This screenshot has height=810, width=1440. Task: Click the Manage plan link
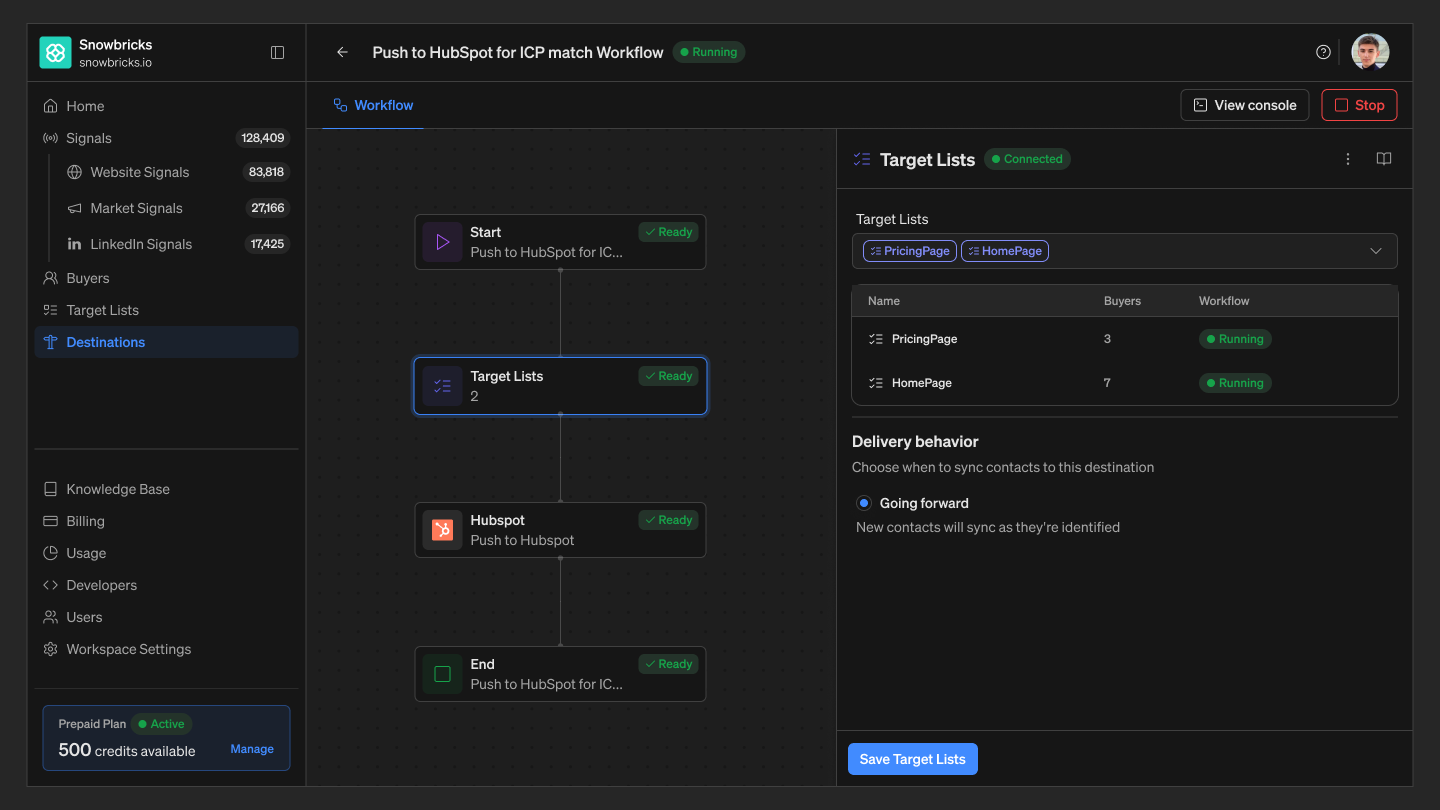(x=252, y=749)
